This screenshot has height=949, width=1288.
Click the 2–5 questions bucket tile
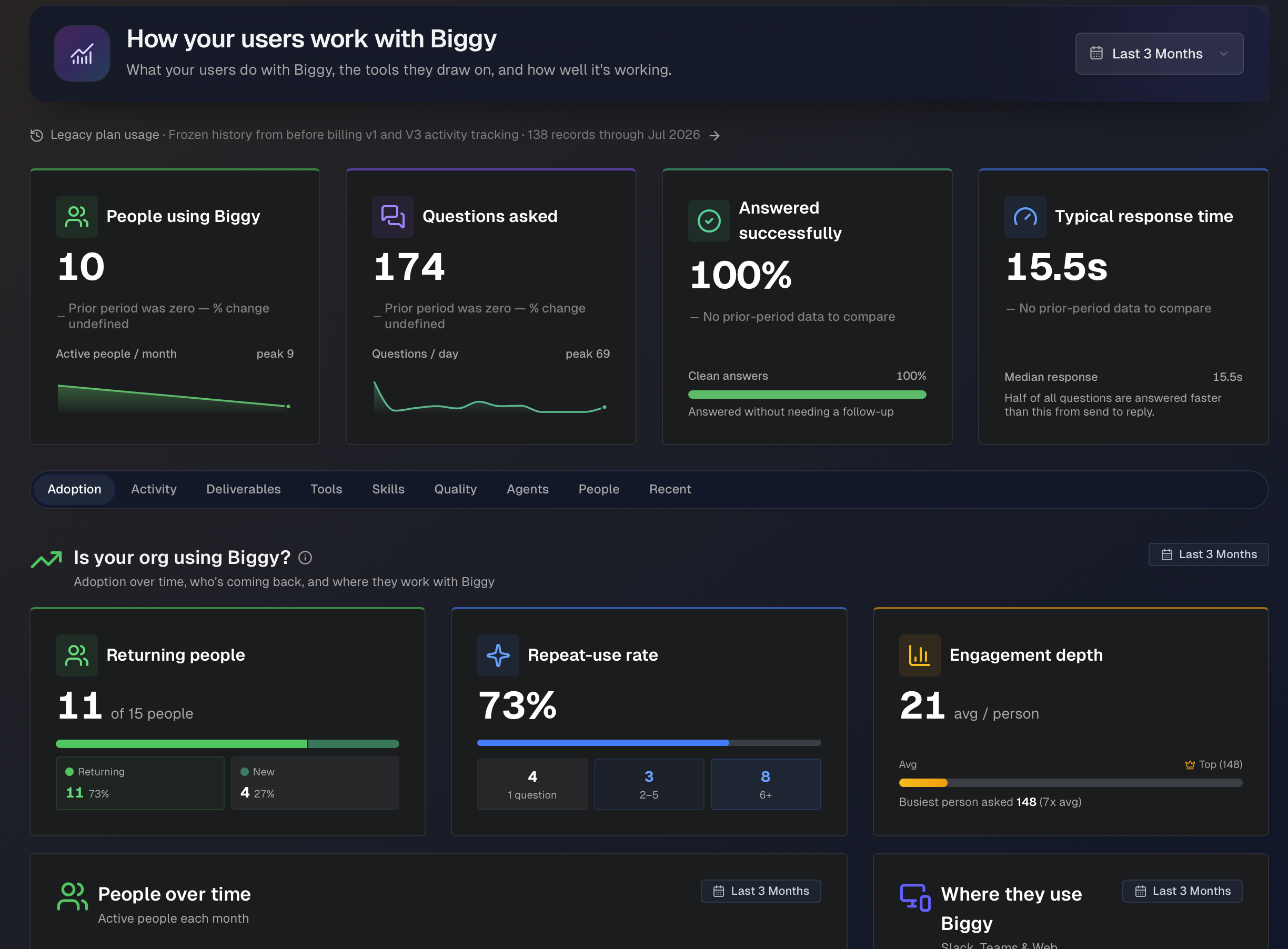point(649,784)
